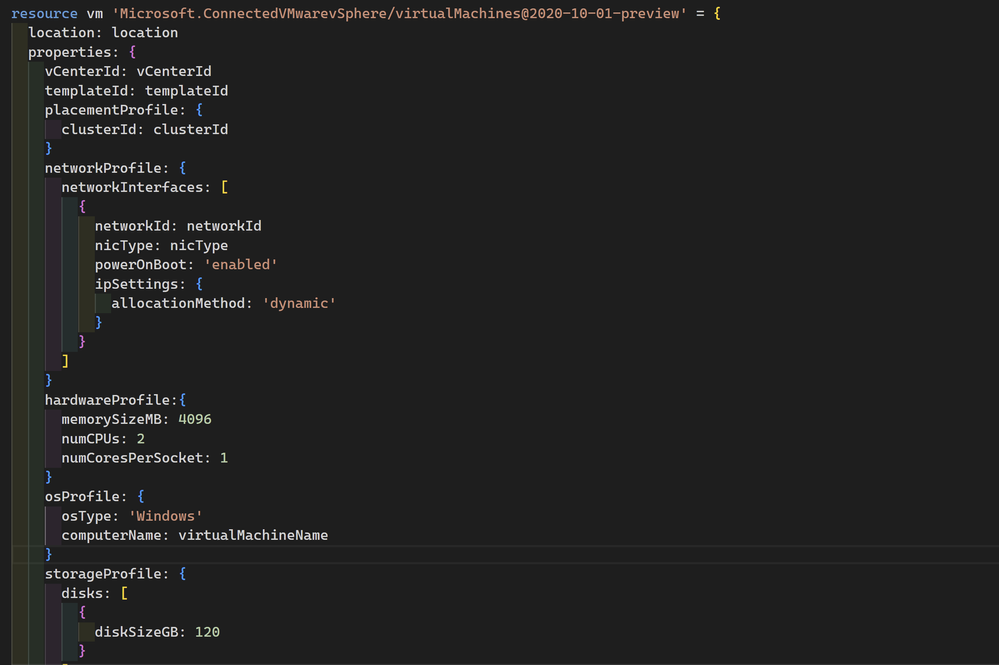The image size is (999, 665).
Task: Click the 'nicType' property key
Action: coord(124,245)
